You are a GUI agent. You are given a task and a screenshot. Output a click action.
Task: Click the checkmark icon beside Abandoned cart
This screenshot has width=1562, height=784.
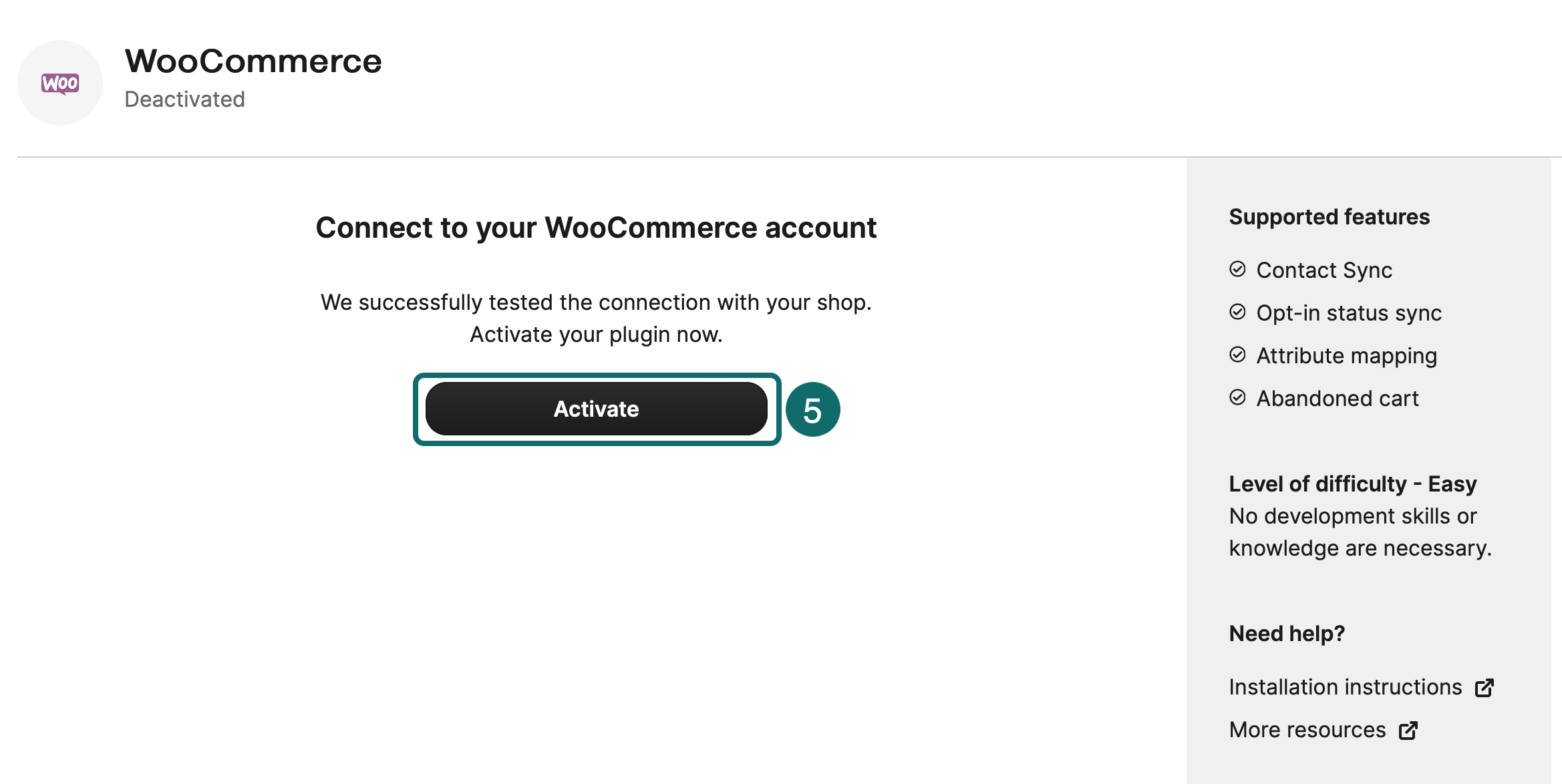click(x=1237, y=397)
